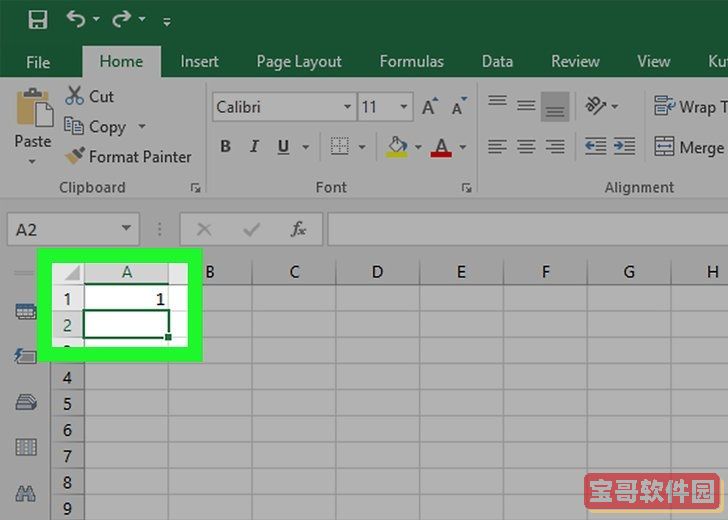Increase font size with the large A icon
728x520 pixels.
[430, 107]
